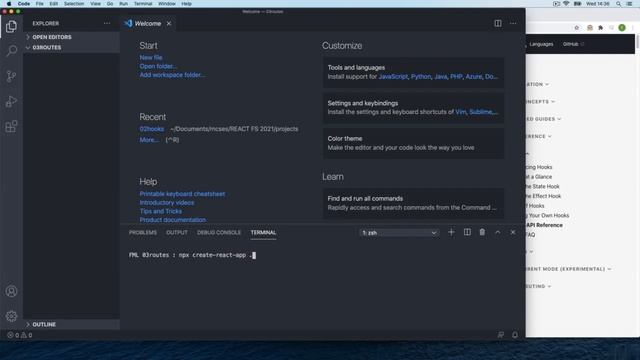Select the Welcome editor tab

148,24
